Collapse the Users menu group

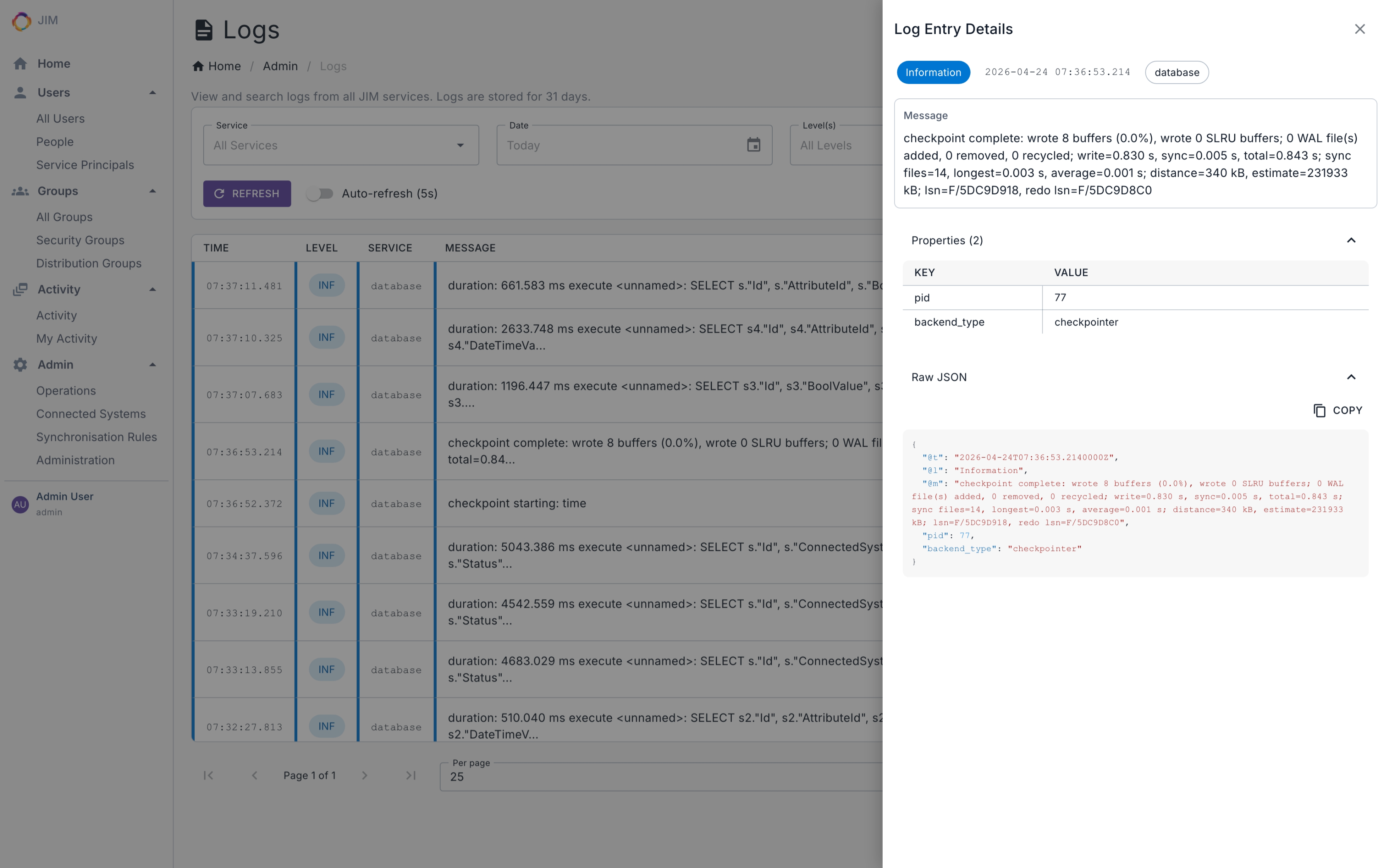click(x=152, y=93)
